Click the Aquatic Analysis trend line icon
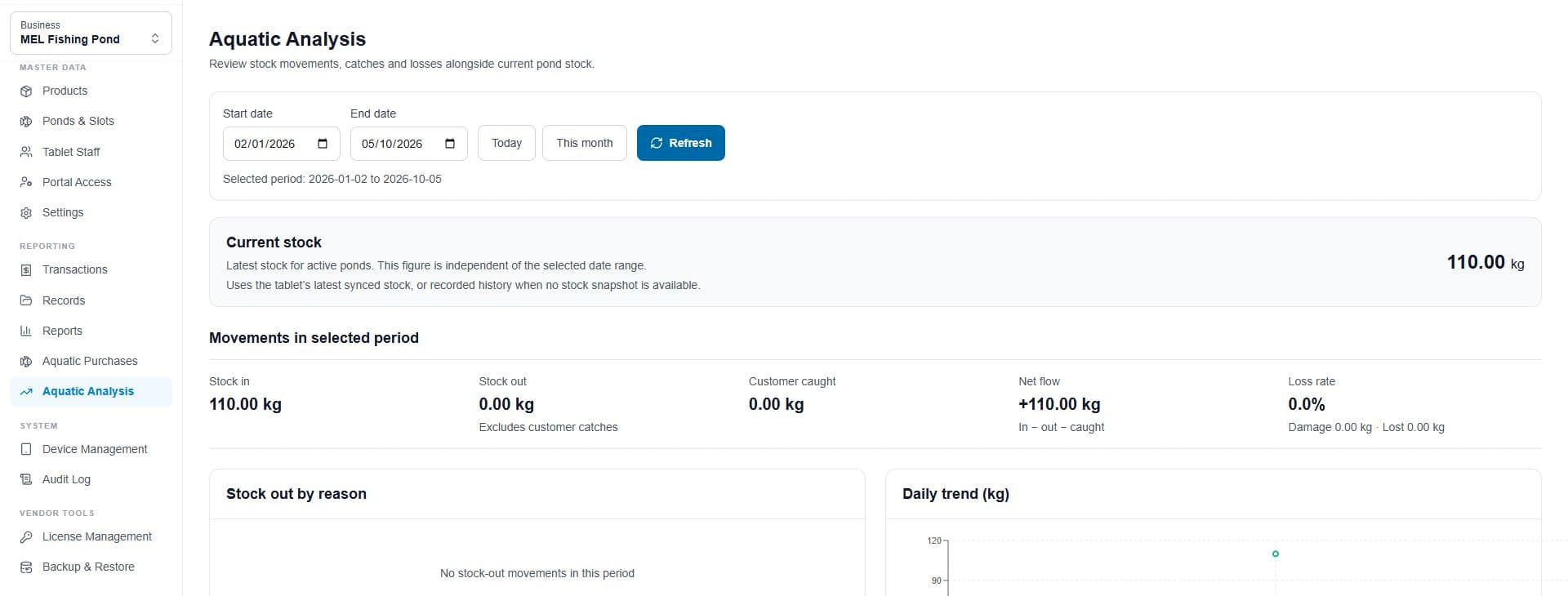This screenshot has height=596, width=1568. (26, 392)
